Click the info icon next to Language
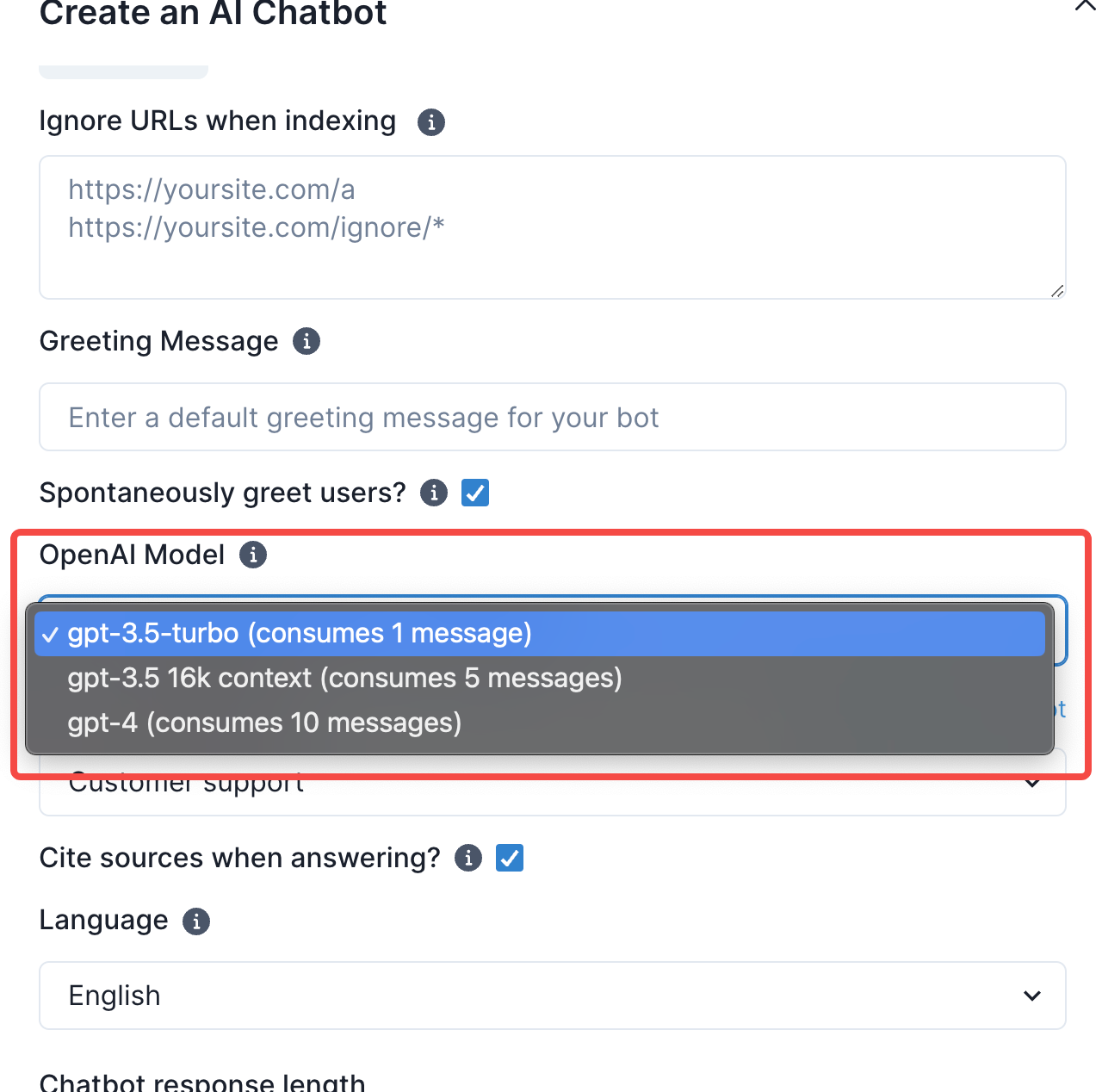1102x1092 pixels. pyautogui.click(x=196, y=921)
